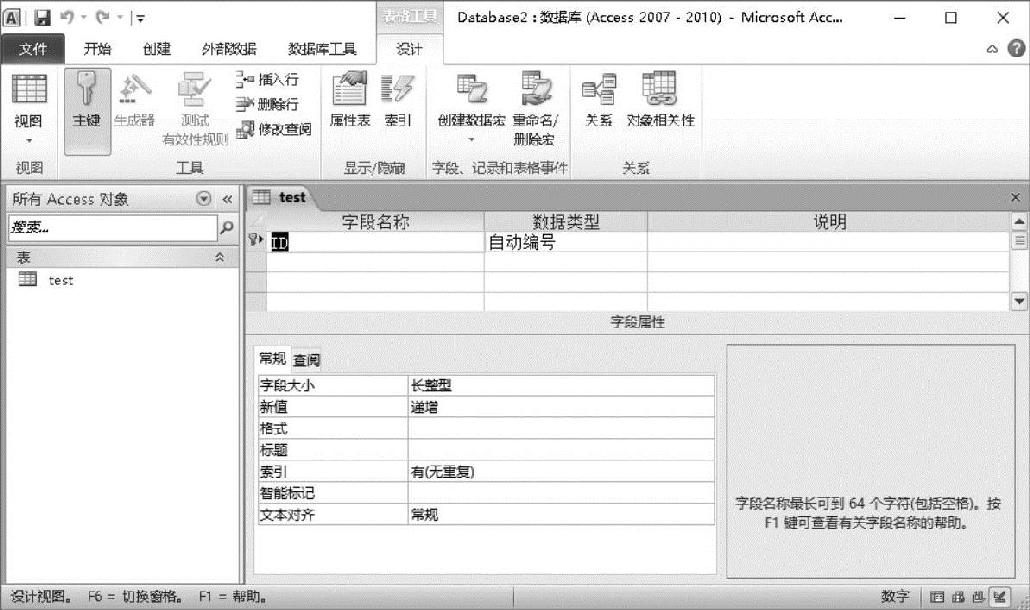
Task: Select the 设计 ribbon tab
Action: 409,49
